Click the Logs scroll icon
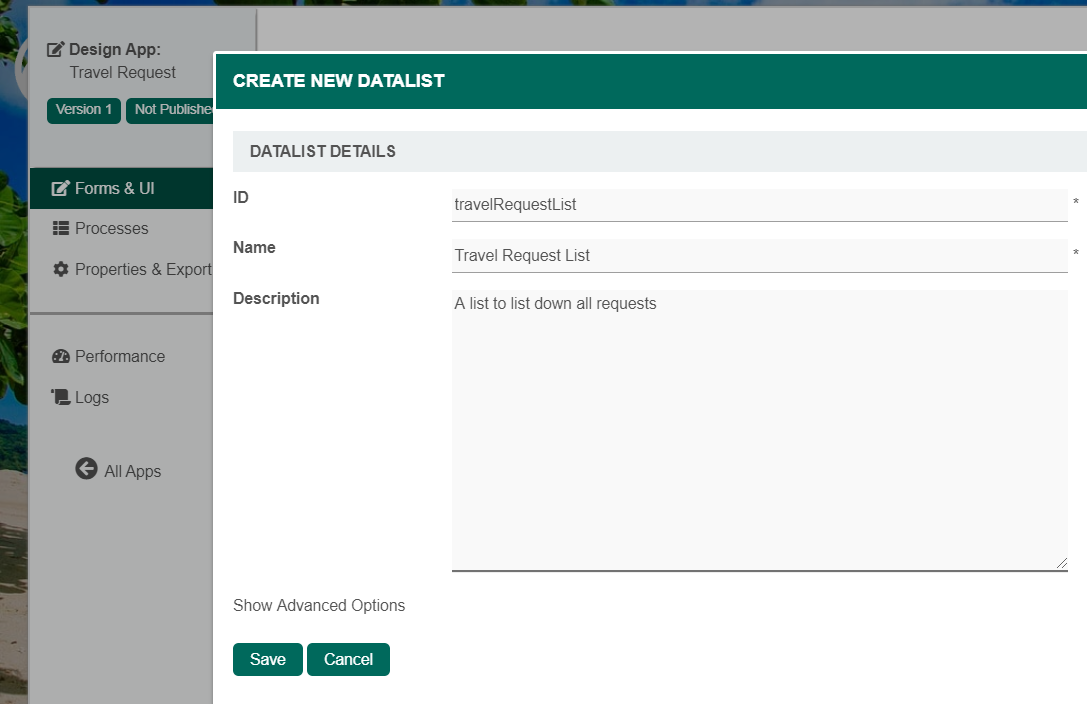The image size is (1087, 704). click(x=61, y=397)
